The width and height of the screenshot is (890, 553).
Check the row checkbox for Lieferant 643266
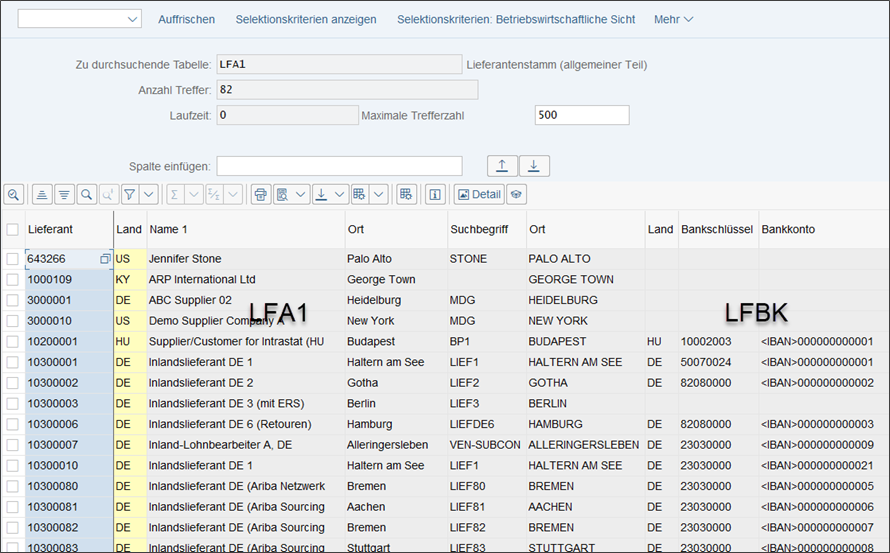pos(12,259)
